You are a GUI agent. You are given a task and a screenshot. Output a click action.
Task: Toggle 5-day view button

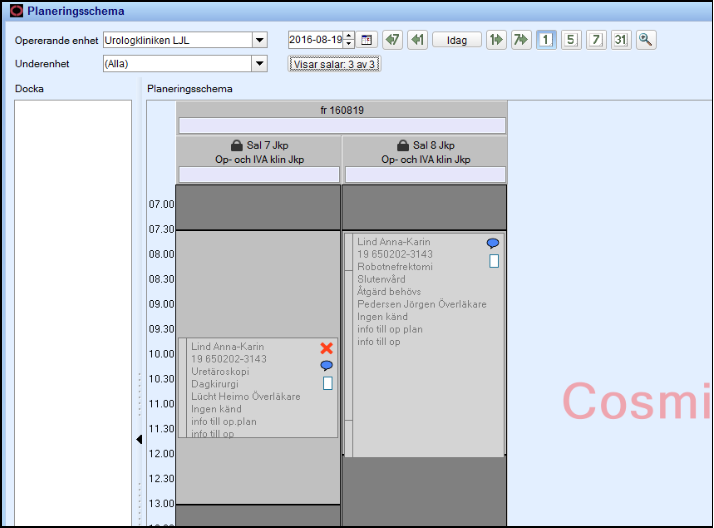(570, 40)
